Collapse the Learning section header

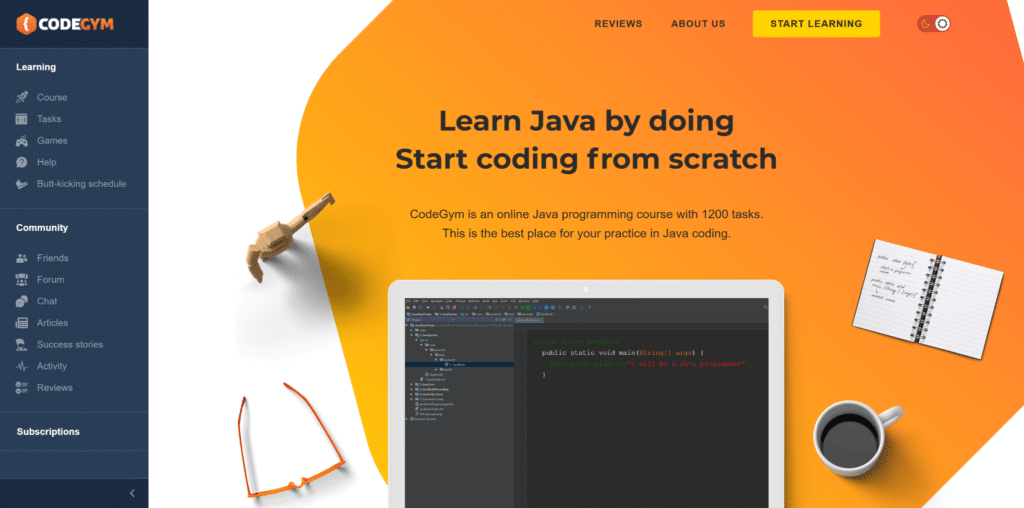(36, 67)
